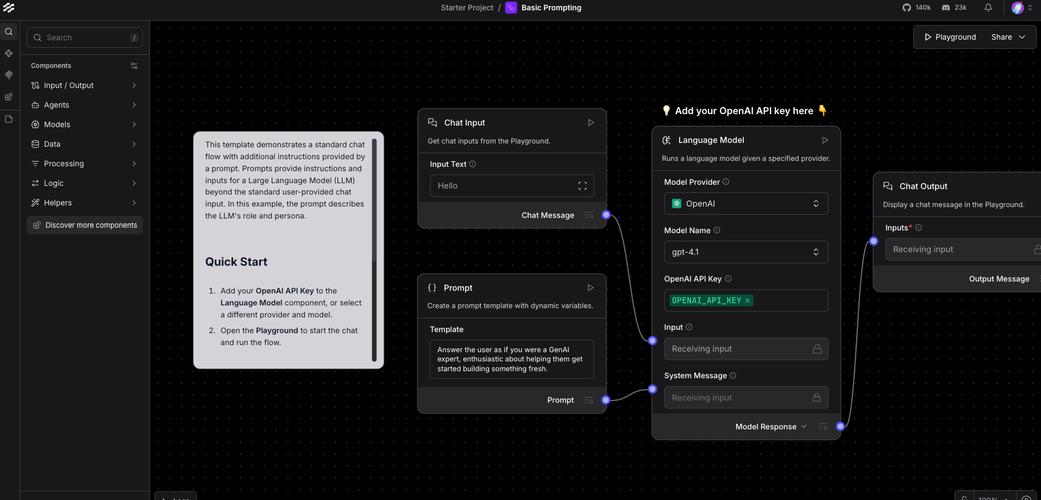
Task: Click the Basic Prompting flow title
Action: click(x=551, y=8)
